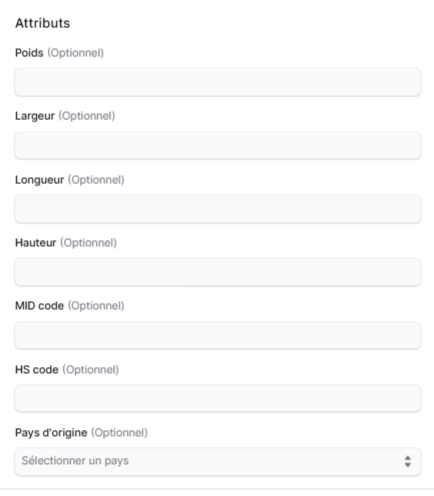Click the Optionnel hint beside Pays d'origine

pos(119,432)
